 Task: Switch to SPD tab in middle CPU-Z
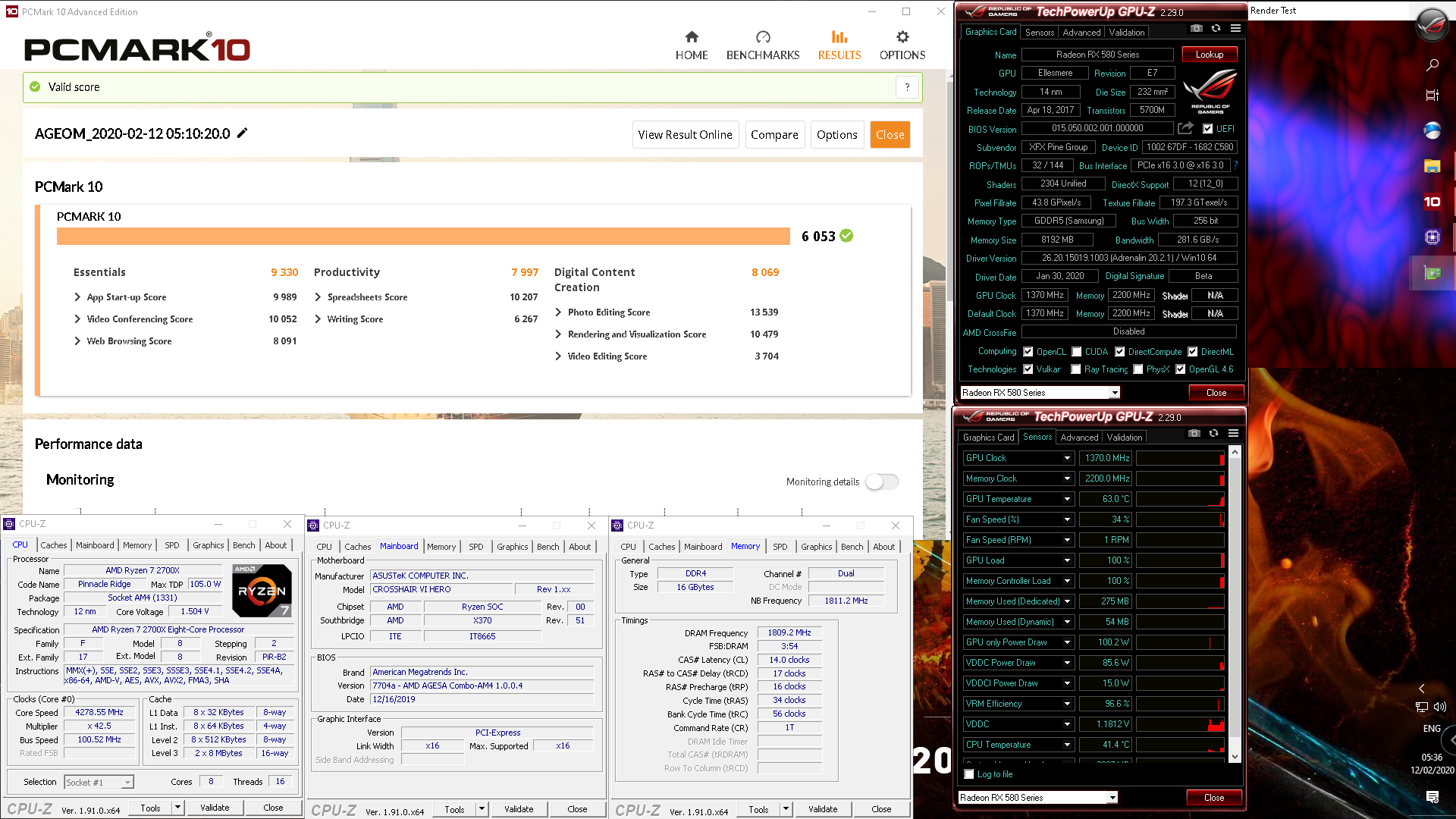[475, 547]
